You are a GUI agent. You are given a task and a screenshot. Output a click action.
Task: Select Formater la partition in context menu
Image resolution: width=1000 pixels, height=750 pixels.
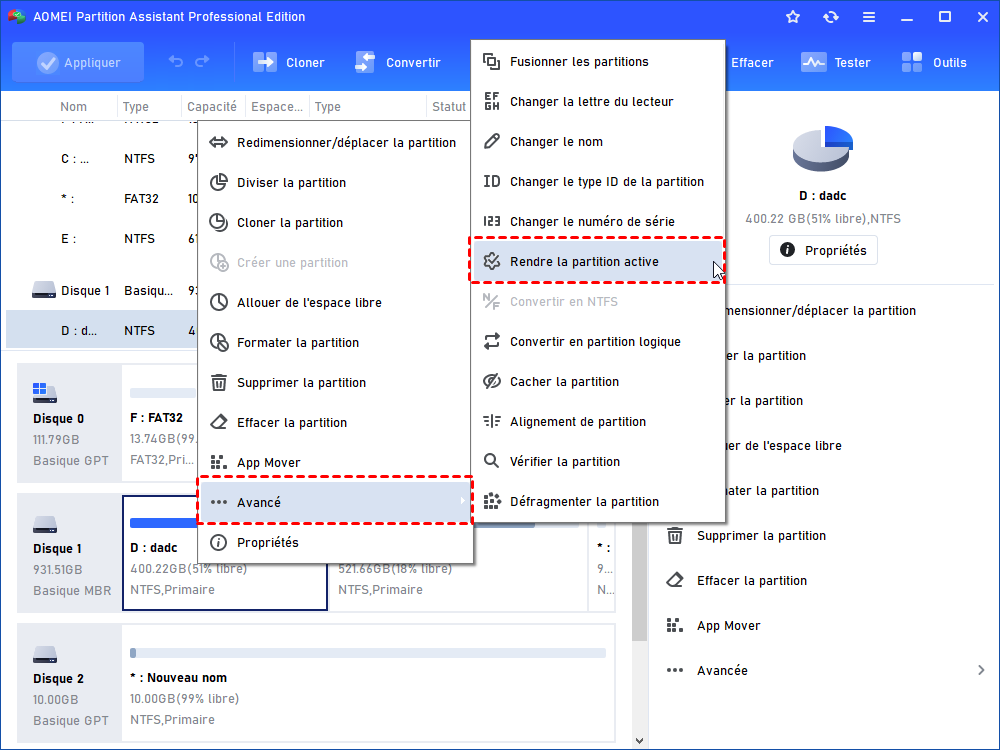tap(335, 343)
